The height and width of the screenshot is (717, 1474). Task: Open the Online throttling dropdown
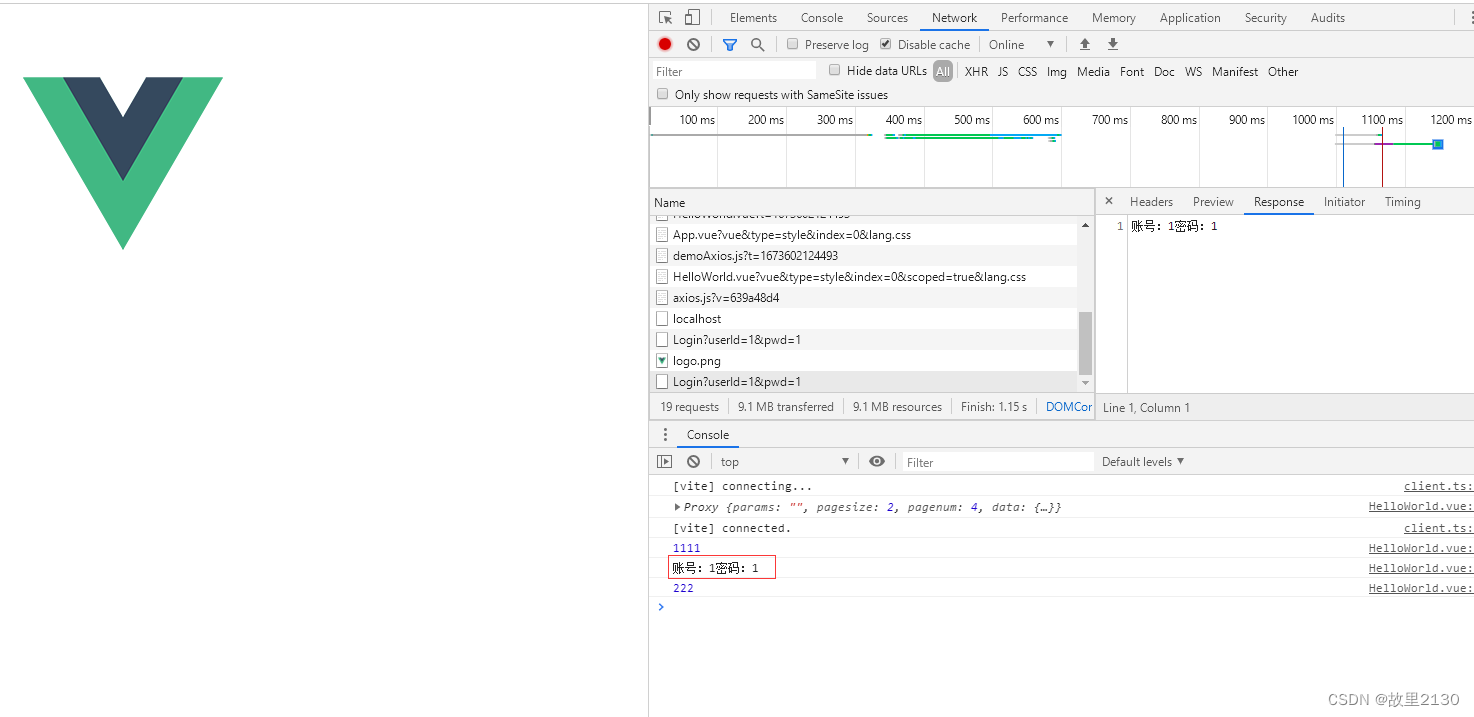1021,44
